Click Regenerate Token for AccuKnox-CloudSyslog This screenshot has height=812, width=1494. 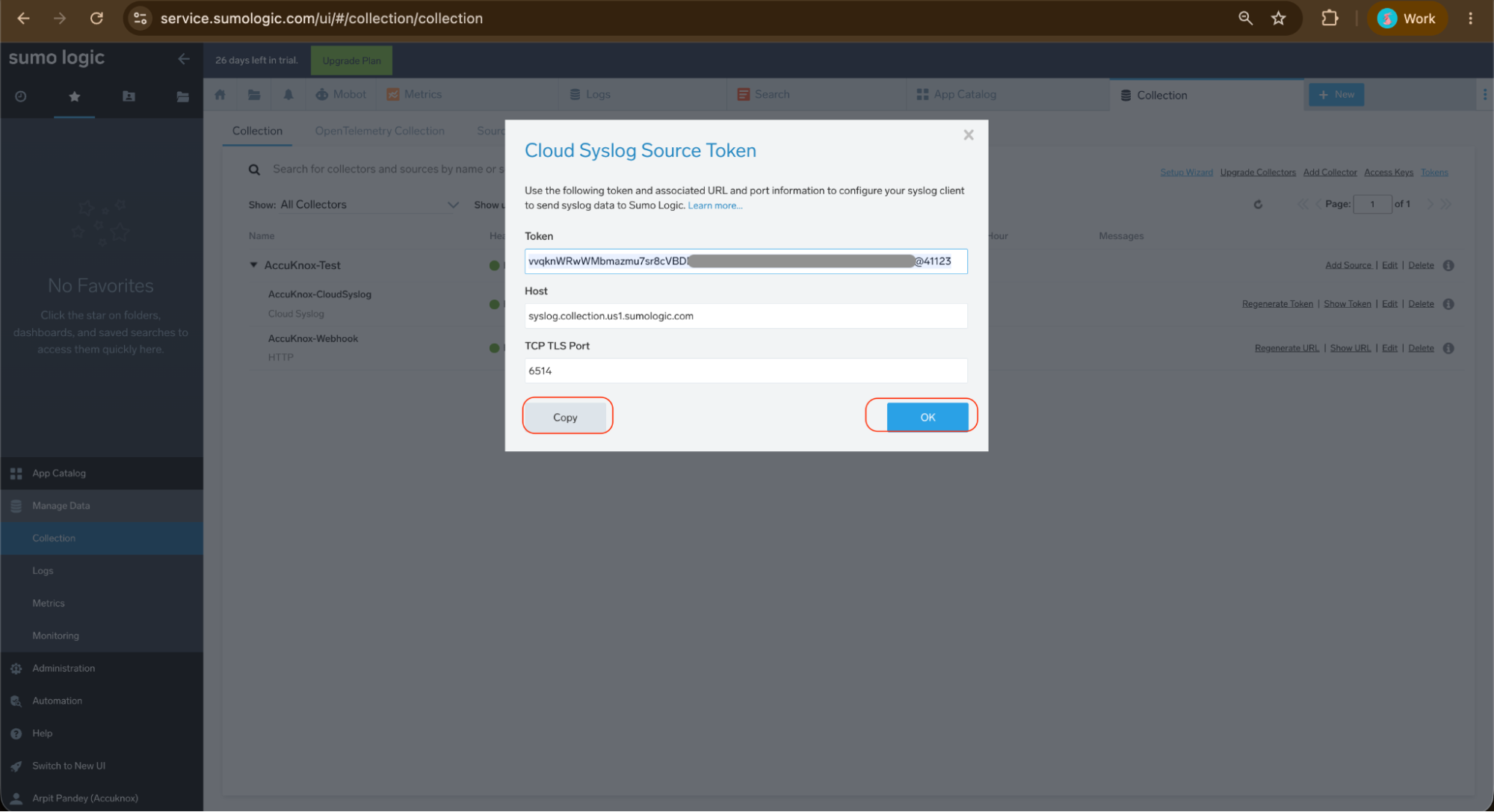(1277, 304)
